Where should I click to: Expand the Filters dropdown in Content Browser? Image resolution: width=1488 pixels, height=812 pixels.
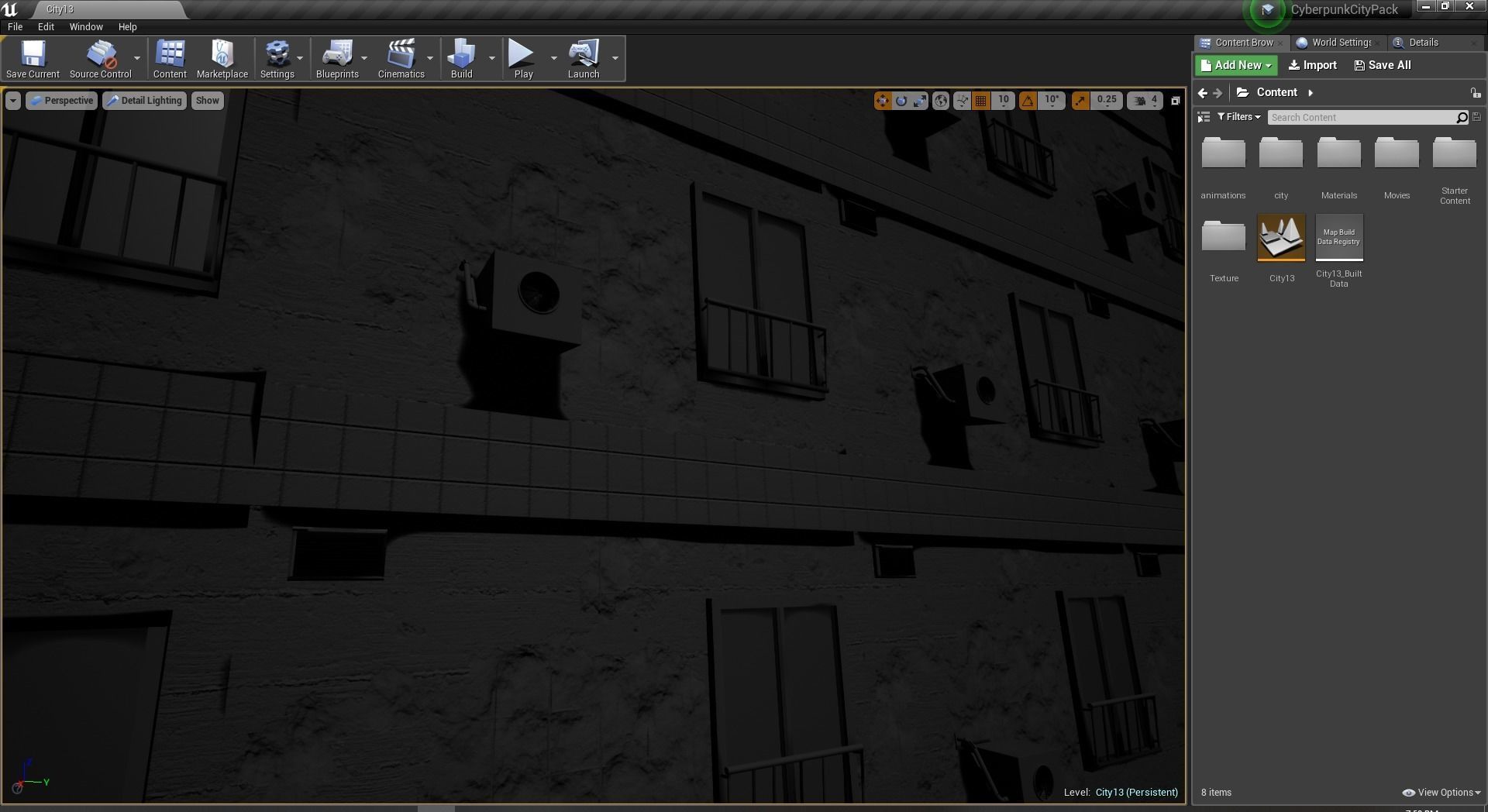1238,117
